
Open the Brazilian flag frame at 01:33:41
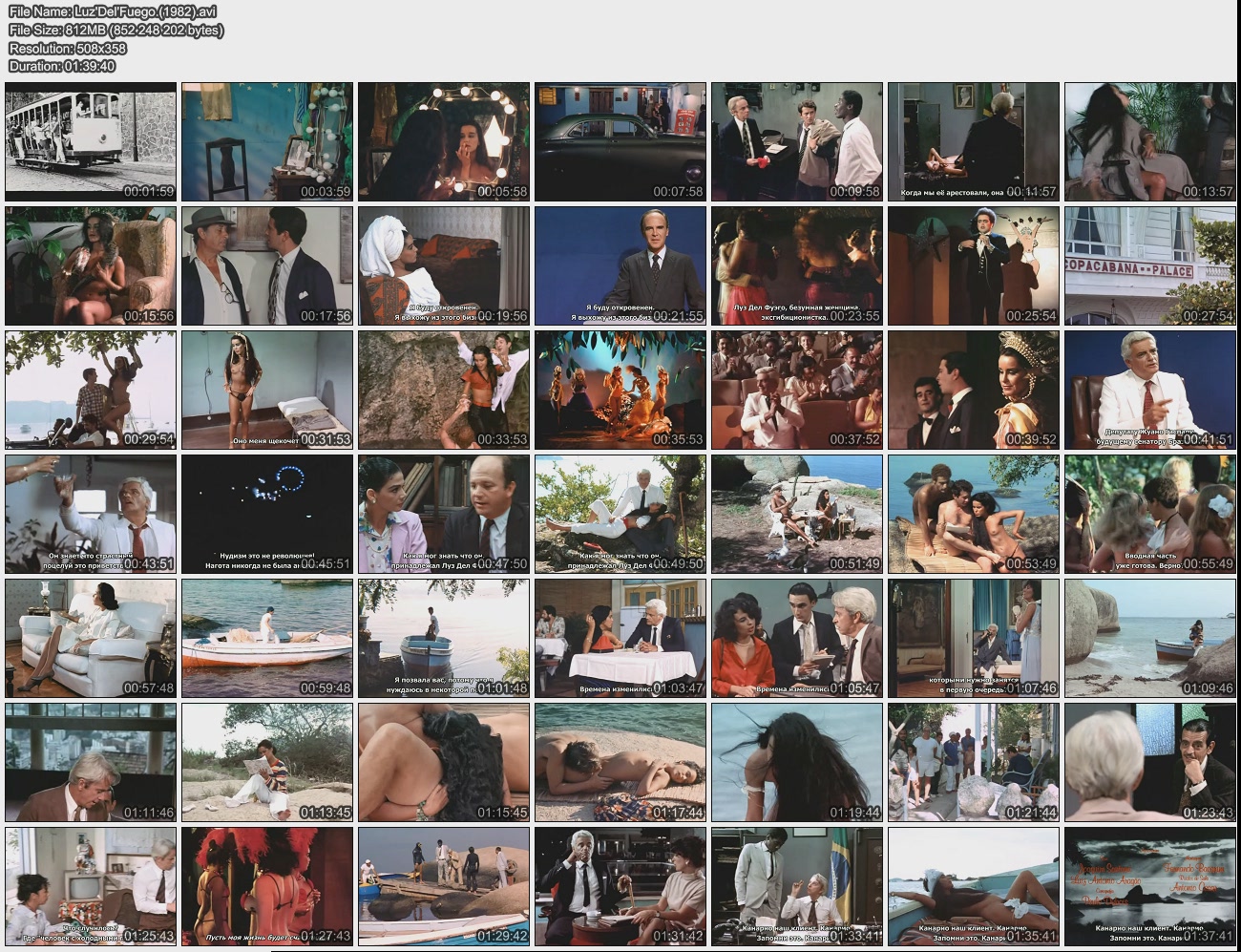point(797,886)
